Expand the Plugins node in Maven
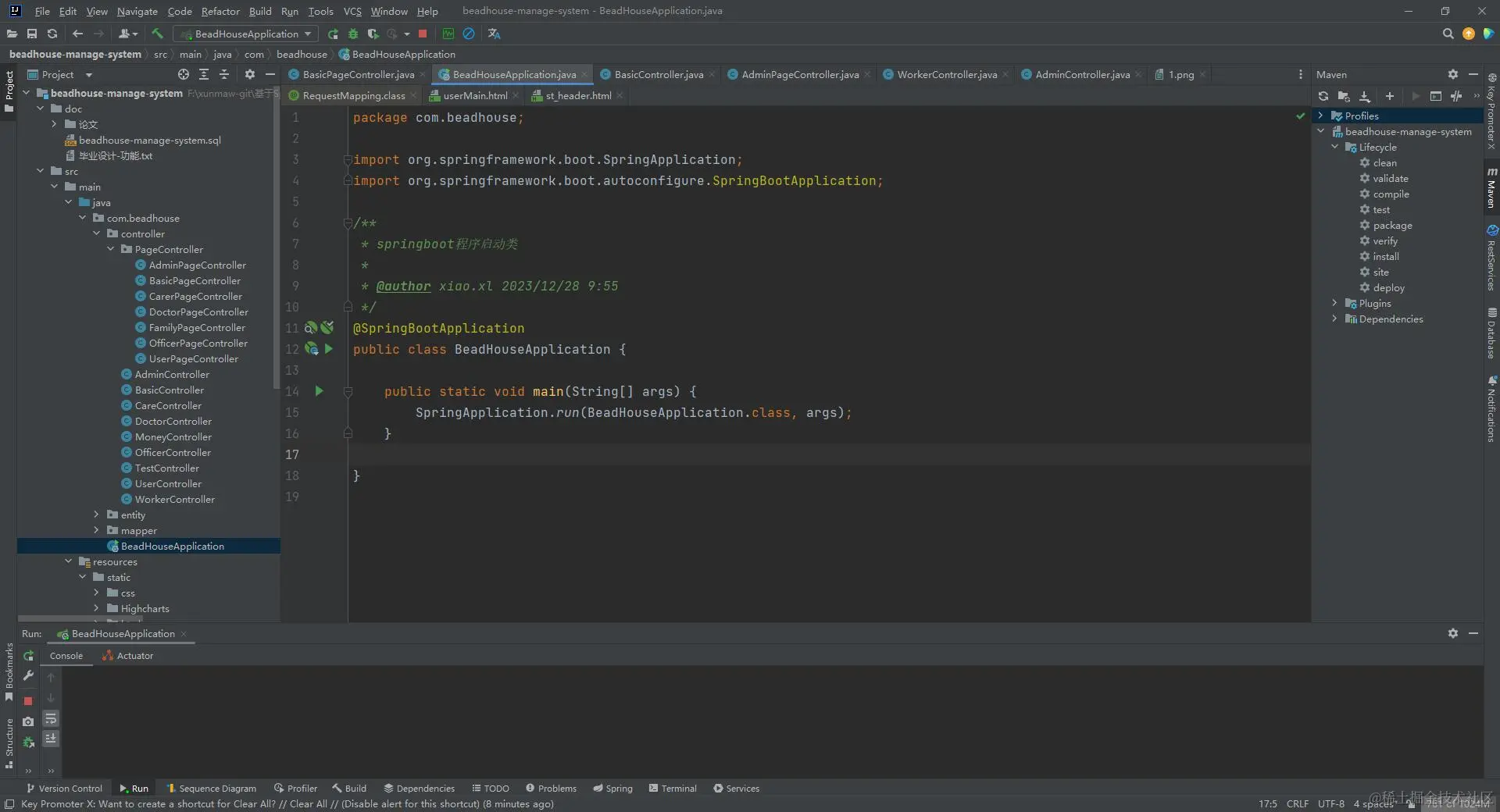The height and width of the screenshot is (812, 1500). tap(1335, 303)
